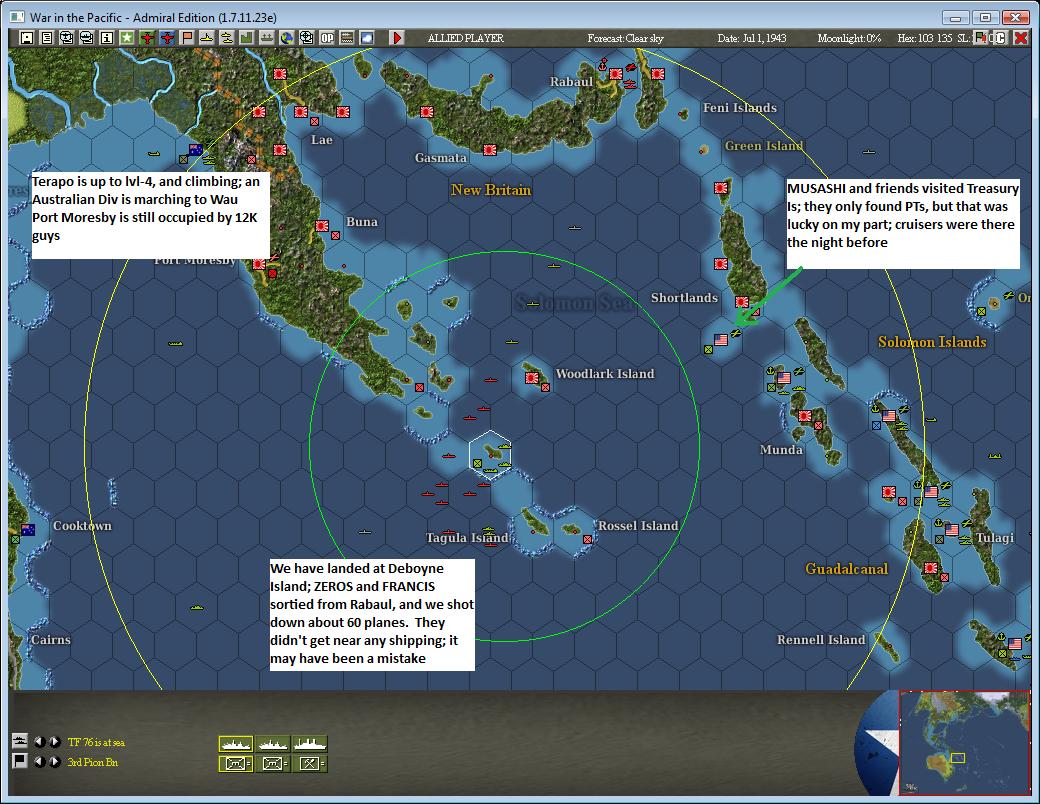Click the Woodlark Island label
This screenshot has height=804, width=1040.
[605, 373]
